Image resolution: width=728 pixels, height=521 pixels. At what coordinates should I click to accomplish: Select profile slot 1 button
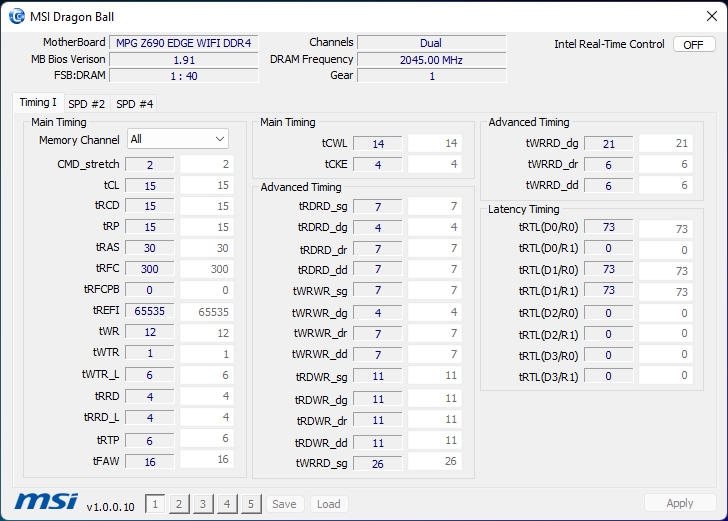coord(155,504)
